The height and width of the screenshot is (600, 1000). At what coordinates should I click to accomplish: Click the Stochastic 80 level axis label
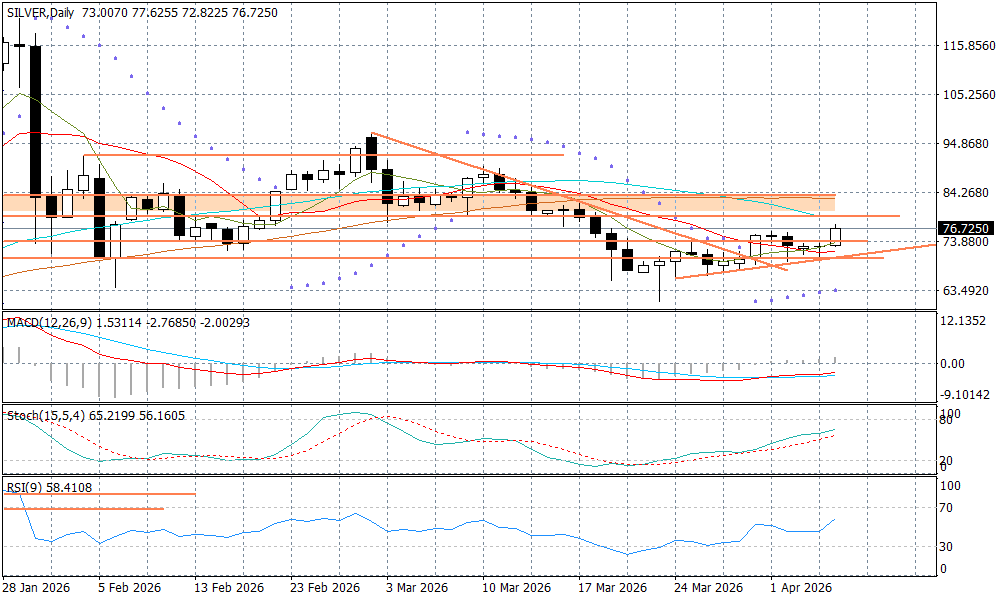pos(945,421)
